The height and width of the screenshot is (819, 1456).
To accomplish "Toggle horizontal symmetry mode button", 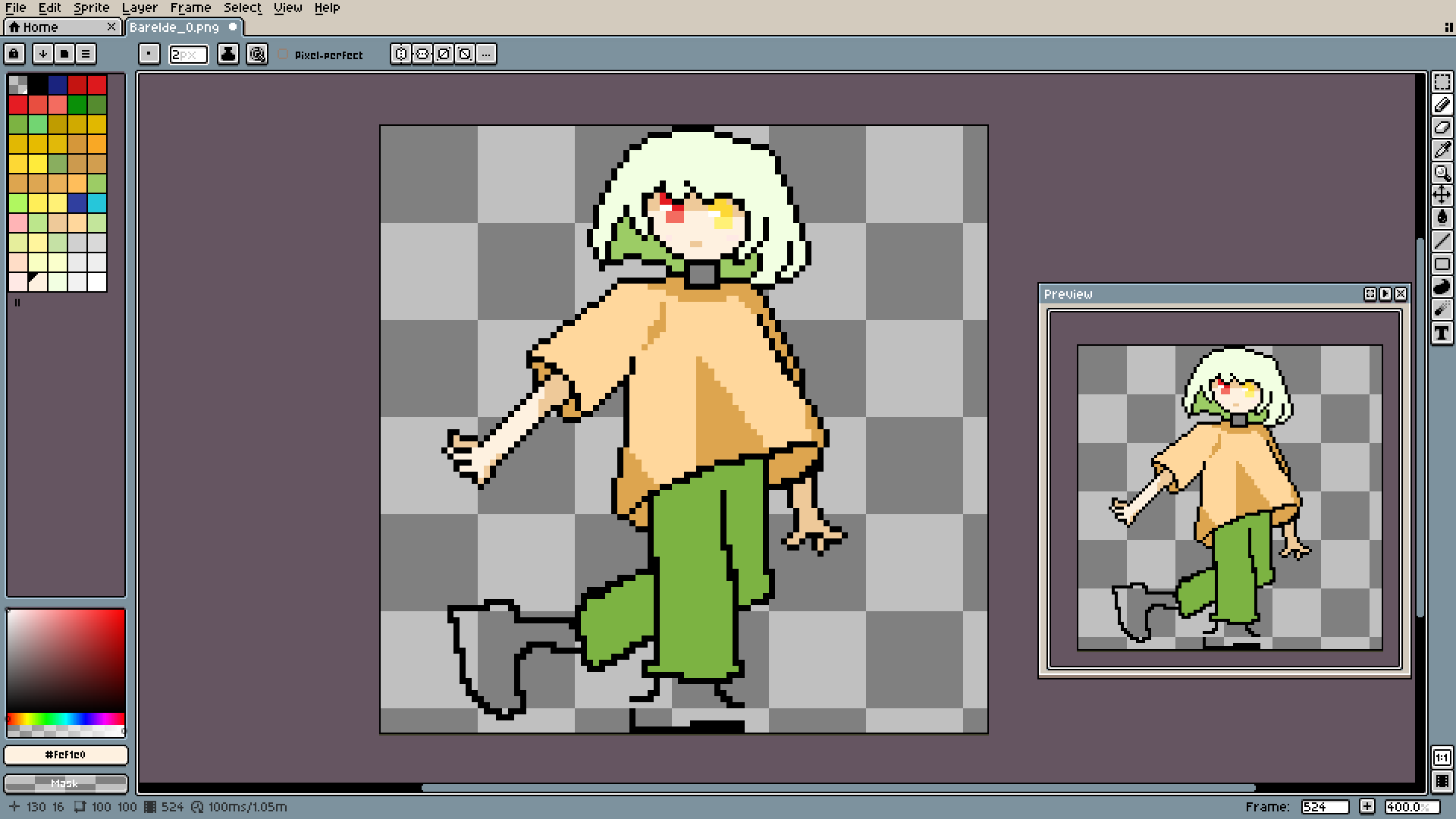I will point(401,54).
